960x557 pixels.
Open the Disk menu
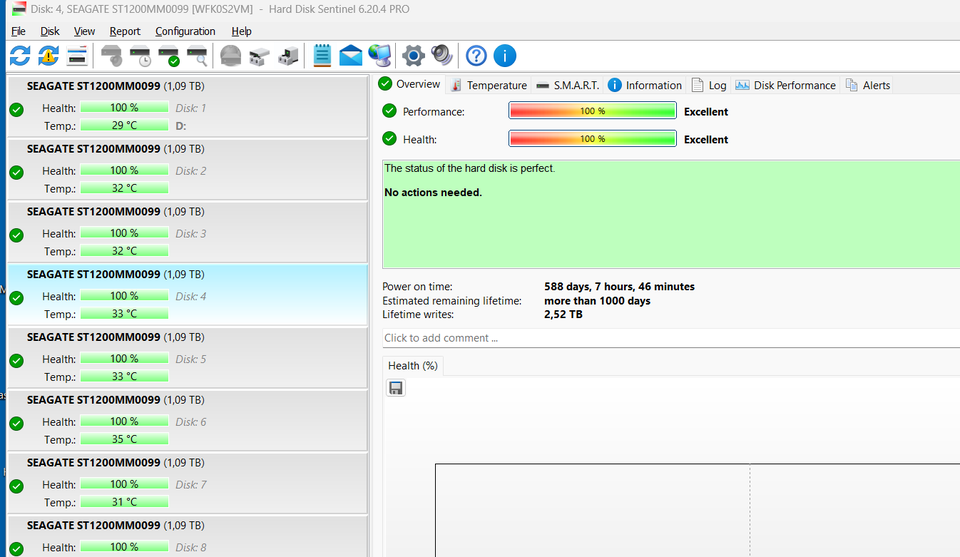(x=50, y=31)
